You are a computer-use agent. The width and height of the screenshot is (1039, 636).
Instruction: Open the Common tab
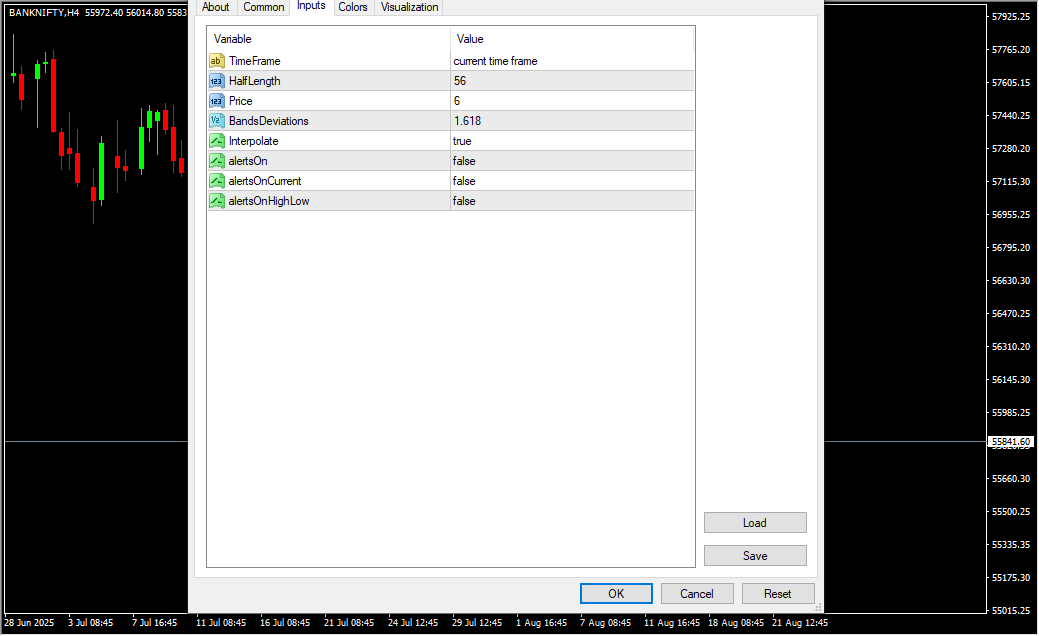[264, 7]
